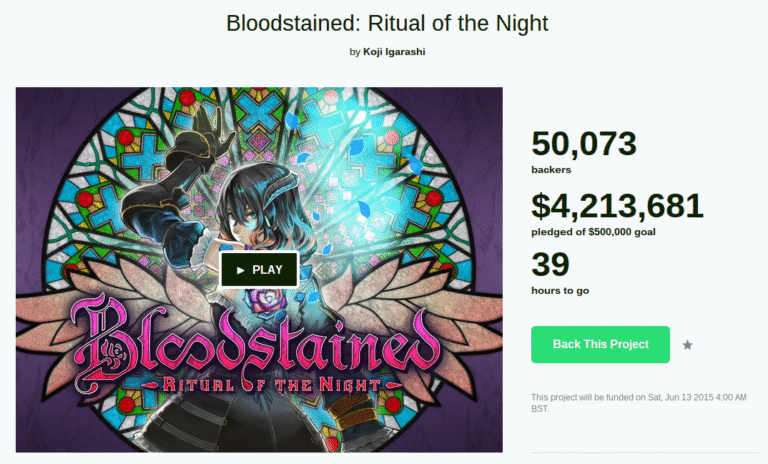Click the 'by' text before the creator's name

click(355, 52)
